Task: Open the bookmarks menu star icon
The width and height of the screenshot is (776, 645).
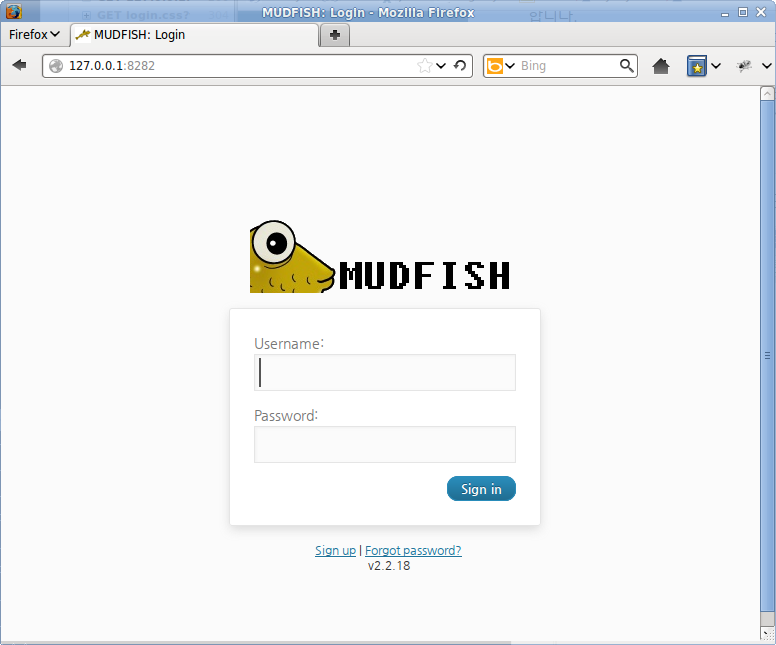Action: [696, 66]
